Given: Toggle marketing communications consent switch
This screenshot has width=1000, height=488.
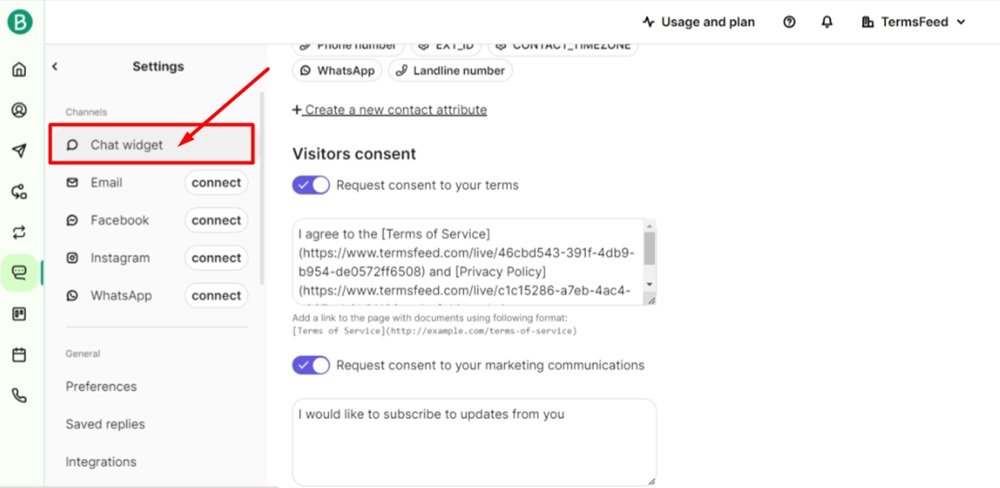Looking at the screenshot, I should [311, 366].
